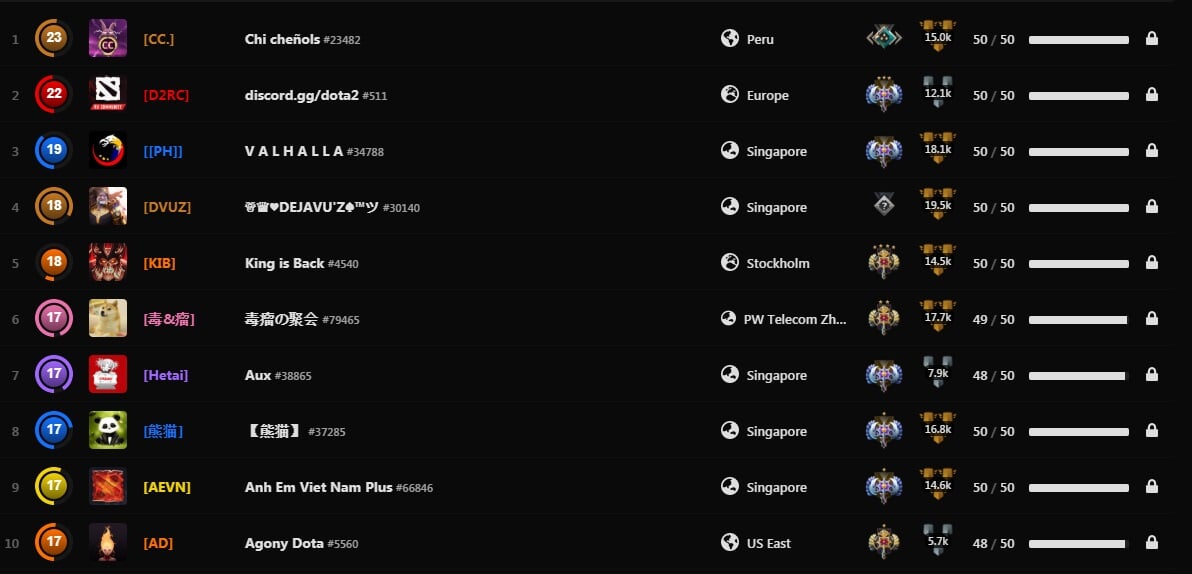Click the Stockholm region label

tap(777, 263)
